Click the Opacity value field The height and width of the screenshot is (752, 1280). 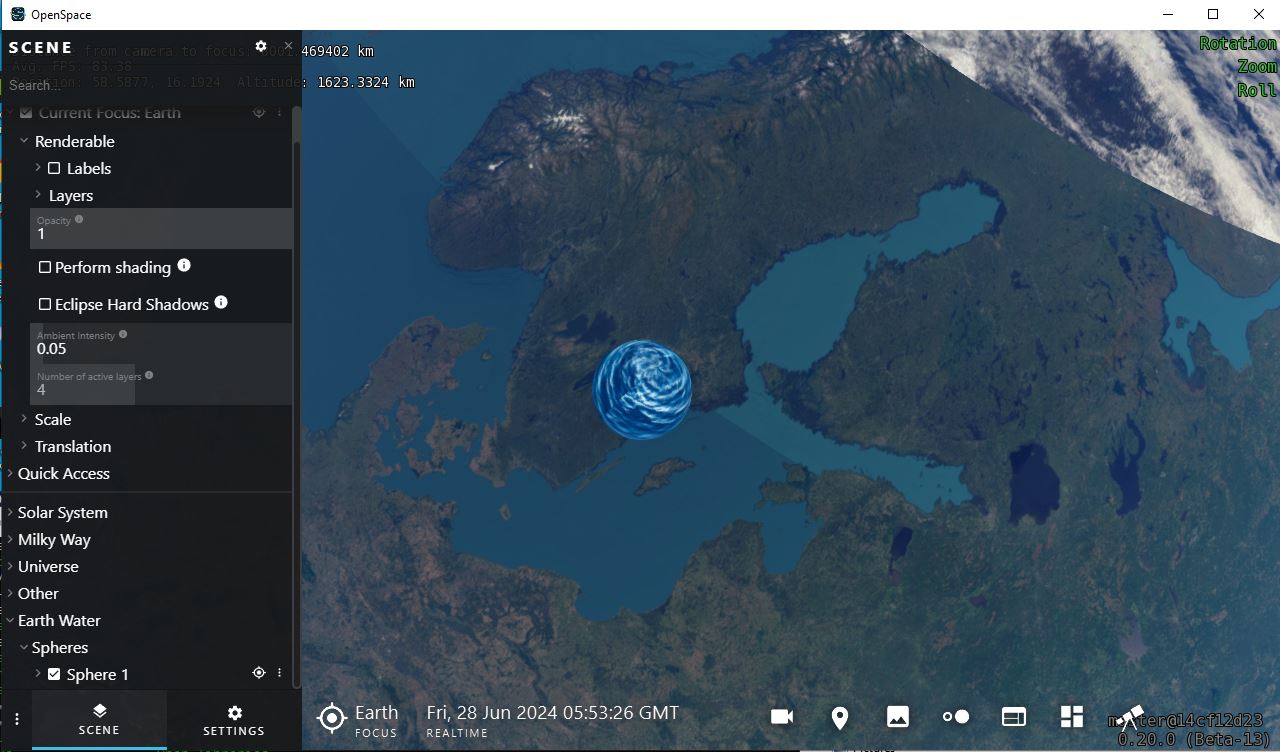pos(162,228)
